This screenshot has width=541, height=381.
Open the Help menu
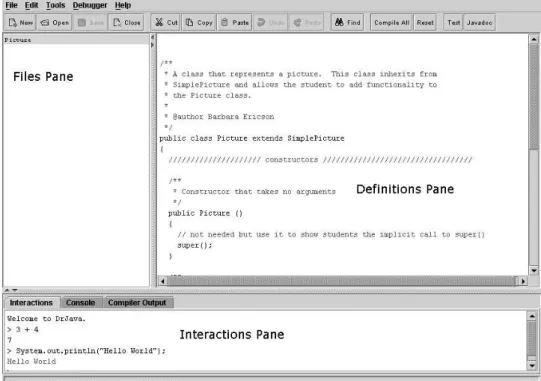tap(123, 5)
